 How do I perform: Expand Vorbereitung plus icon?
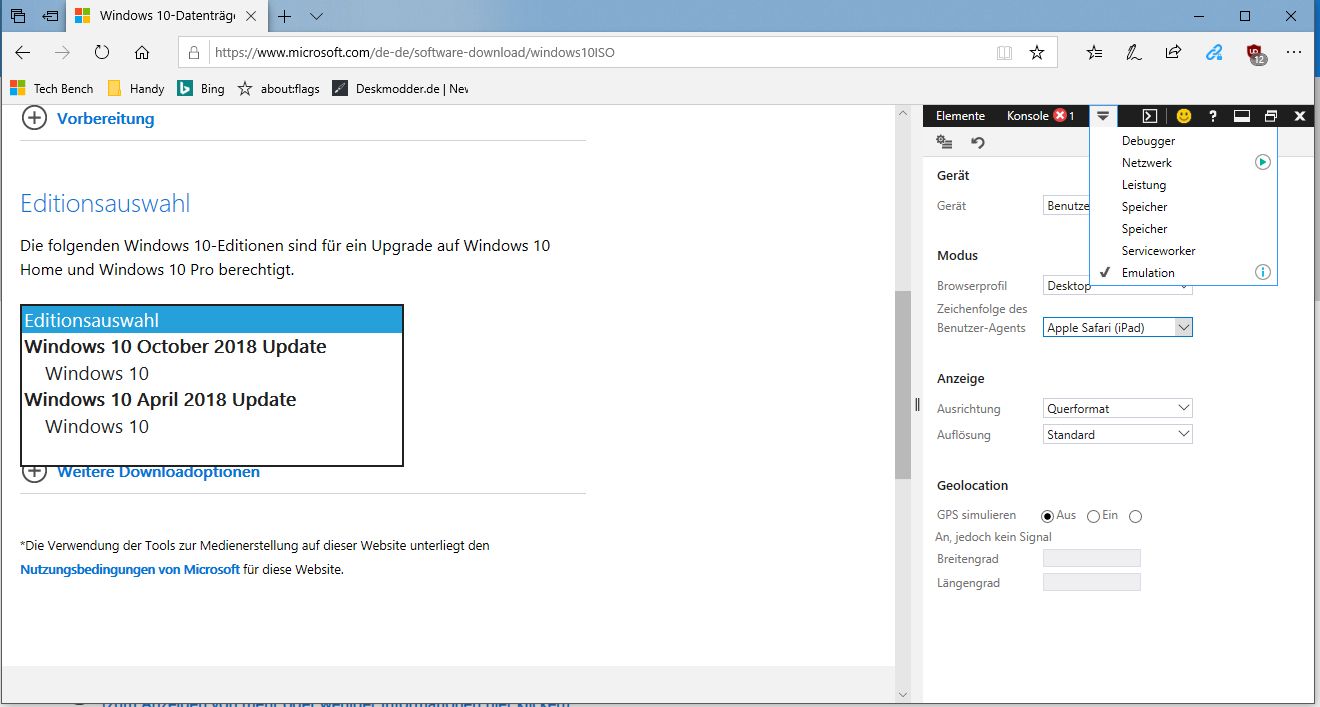coord(34,118)
